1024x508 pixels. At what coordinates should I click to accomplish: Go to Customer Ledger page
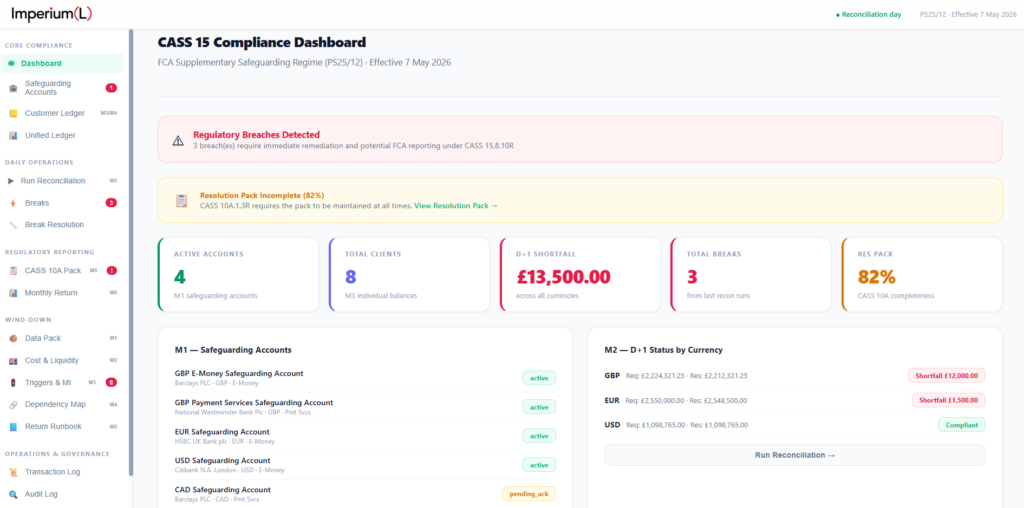(63, 113)
